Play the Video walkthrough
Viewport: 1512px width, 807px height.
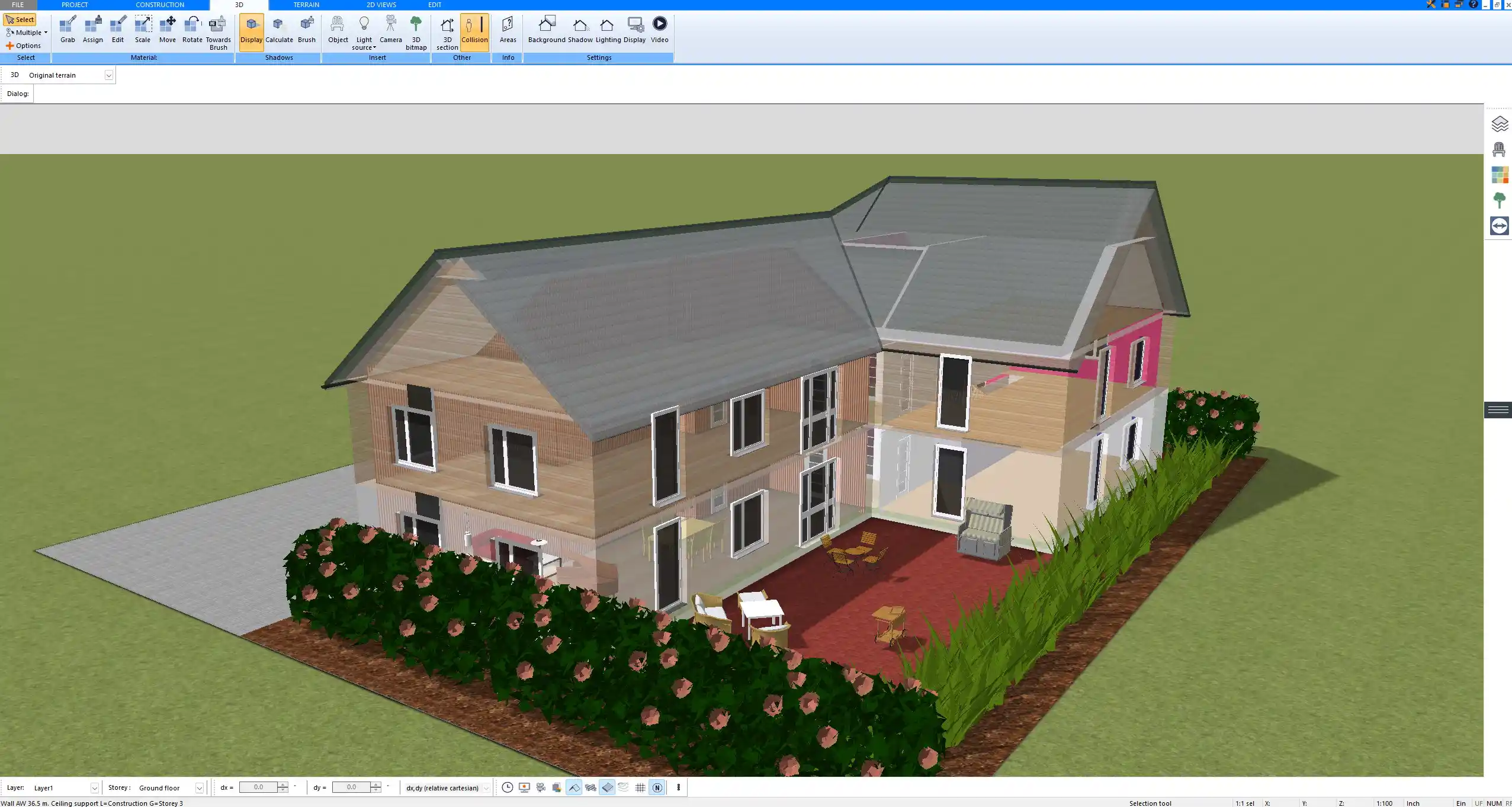tap(660, 30)
